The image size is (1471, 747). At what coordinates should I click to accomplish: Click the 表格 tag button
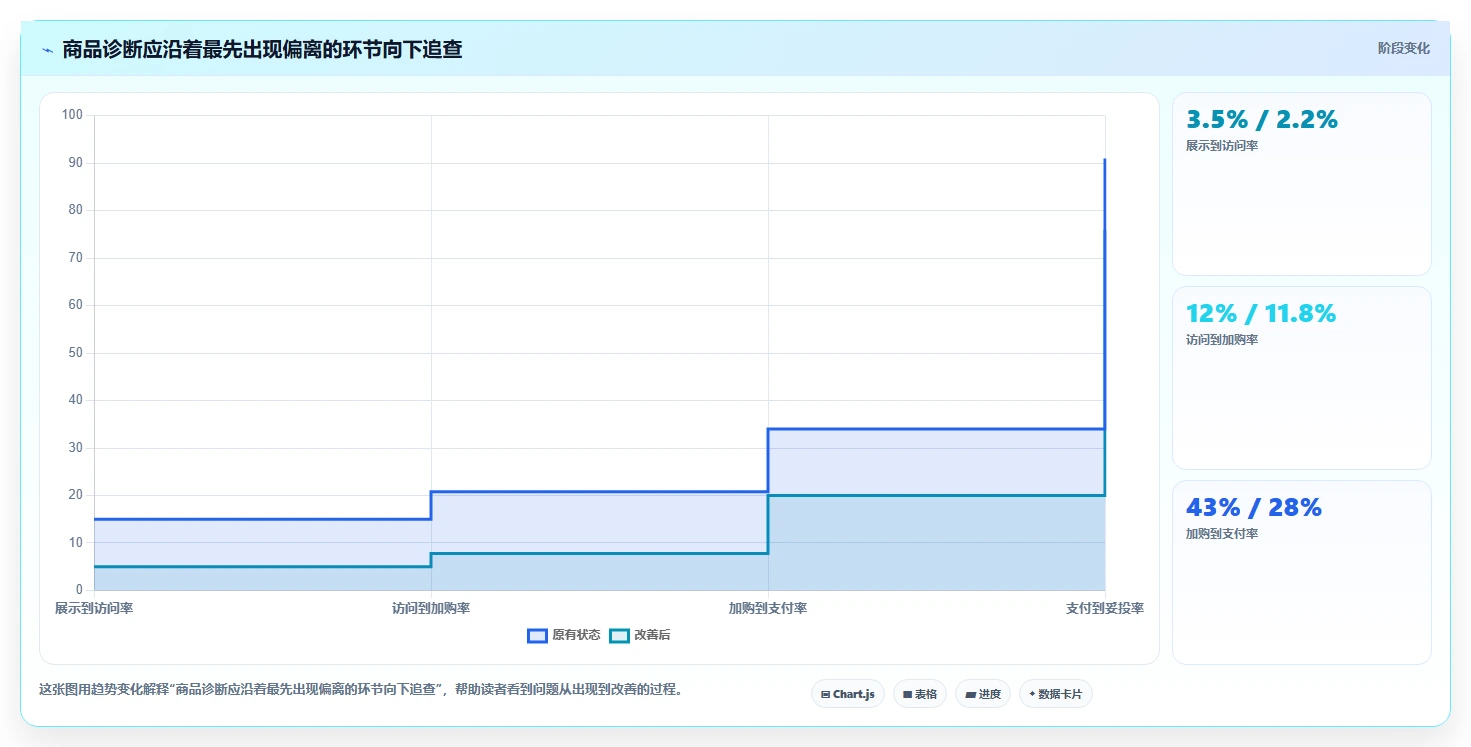(919, 694)
